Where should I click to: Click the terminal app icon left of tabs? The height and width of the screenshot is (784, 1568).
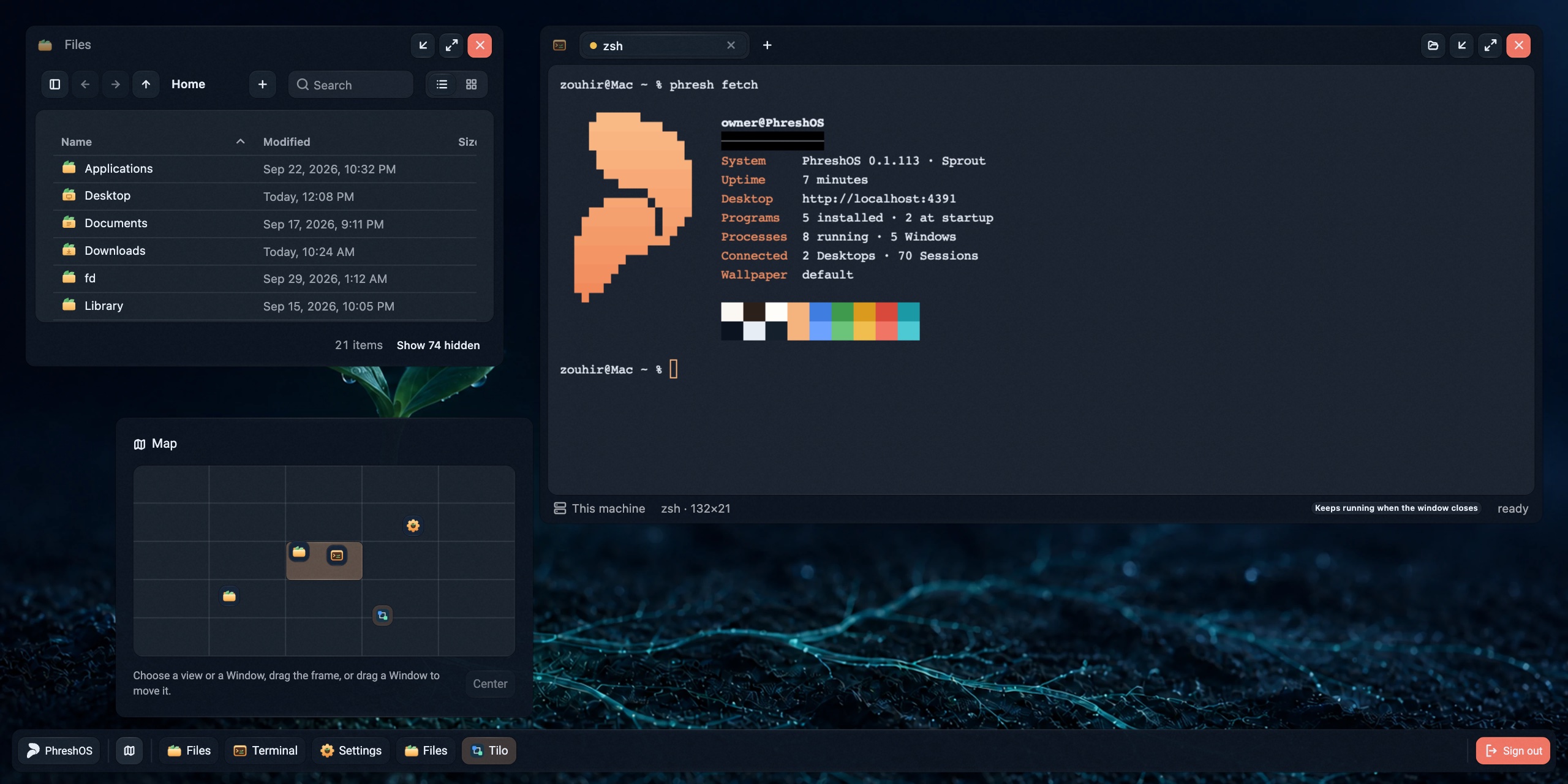point(559,45)
